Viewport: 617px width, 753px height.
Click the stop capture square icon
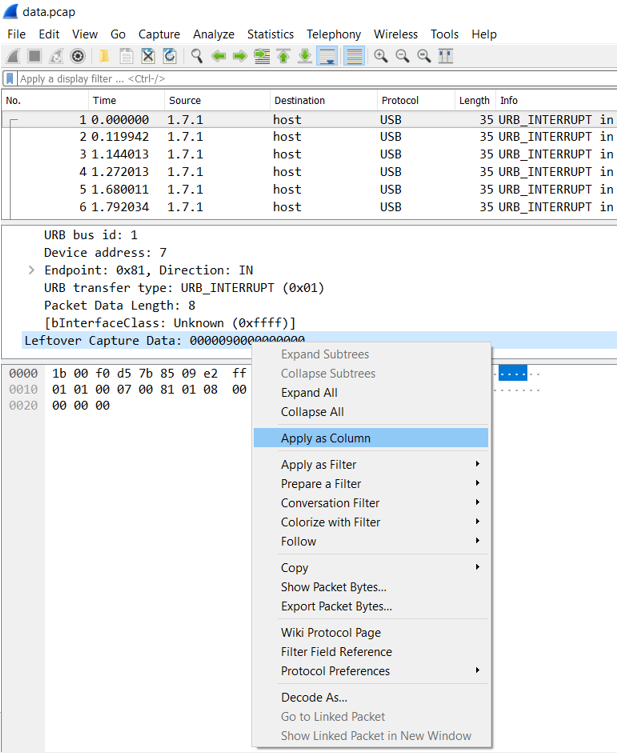tap(35, 56)
